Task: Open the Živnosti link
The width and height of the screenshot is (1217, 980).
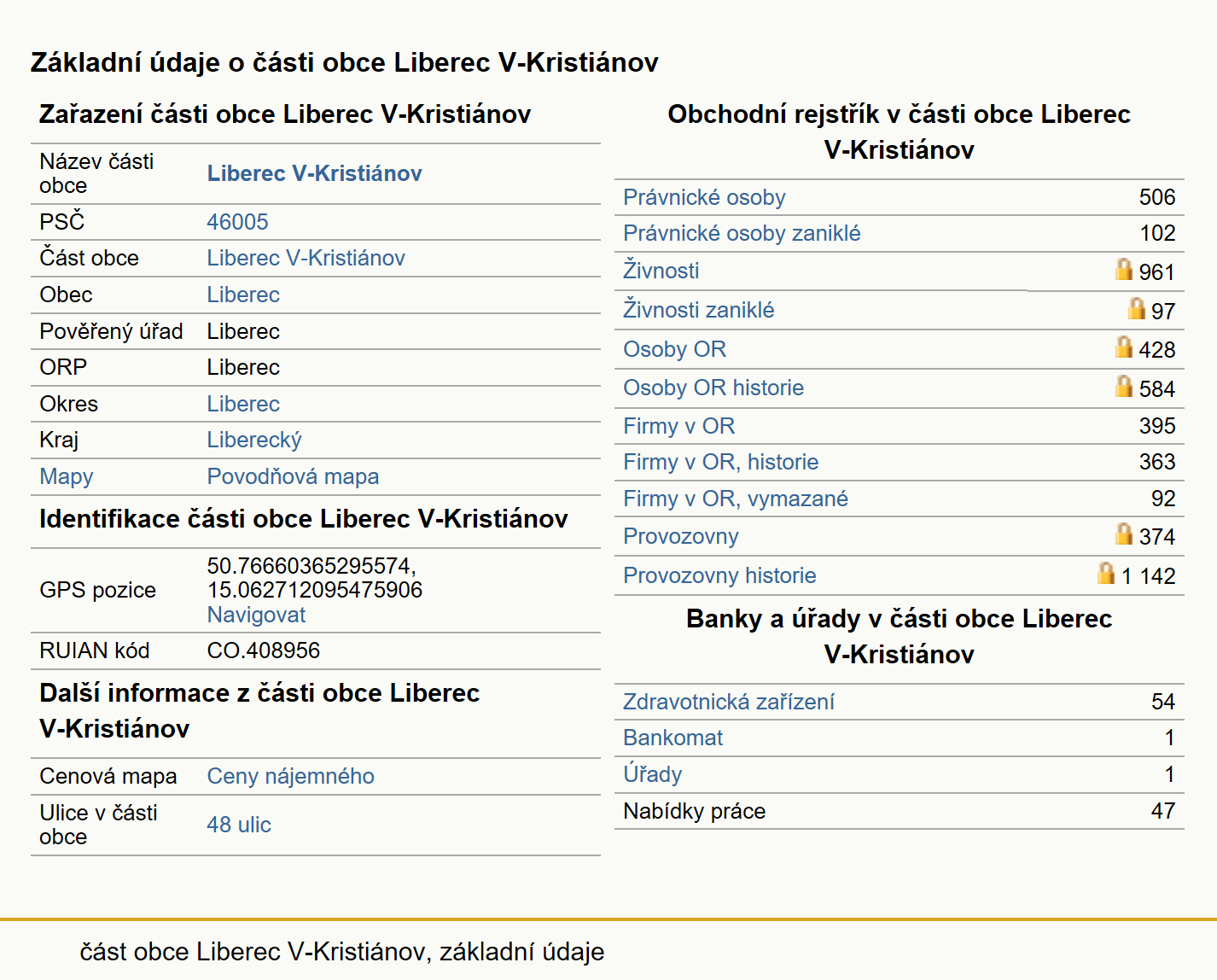Action: pos(661,271)
